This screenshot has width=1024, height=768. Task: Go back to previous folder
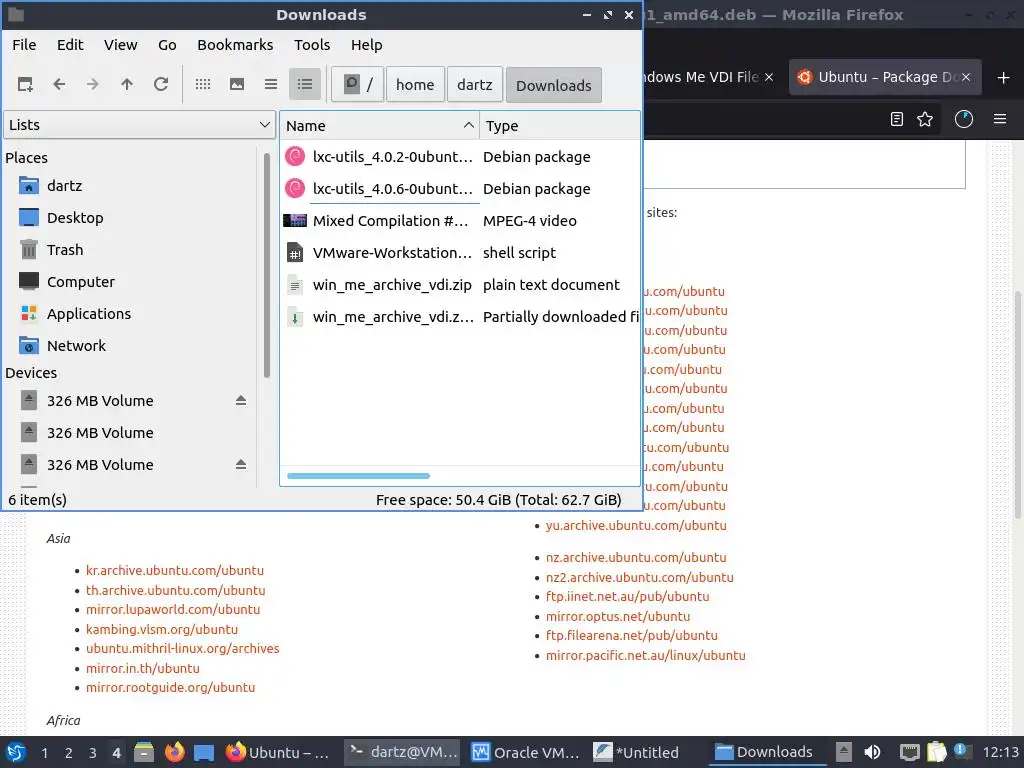tap(59, 84)
